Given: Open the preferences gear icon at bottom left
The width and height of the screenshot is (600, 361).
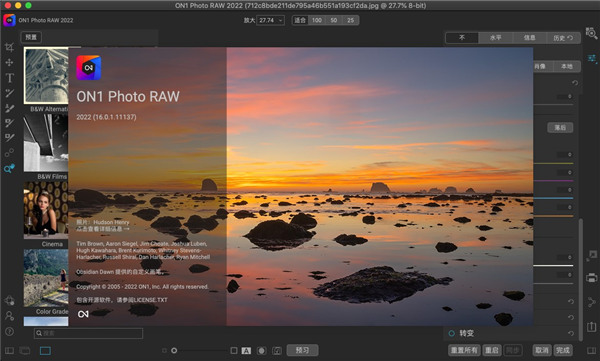Looking at the screenshot, I should pyautogui.click(x=9, y=301).
